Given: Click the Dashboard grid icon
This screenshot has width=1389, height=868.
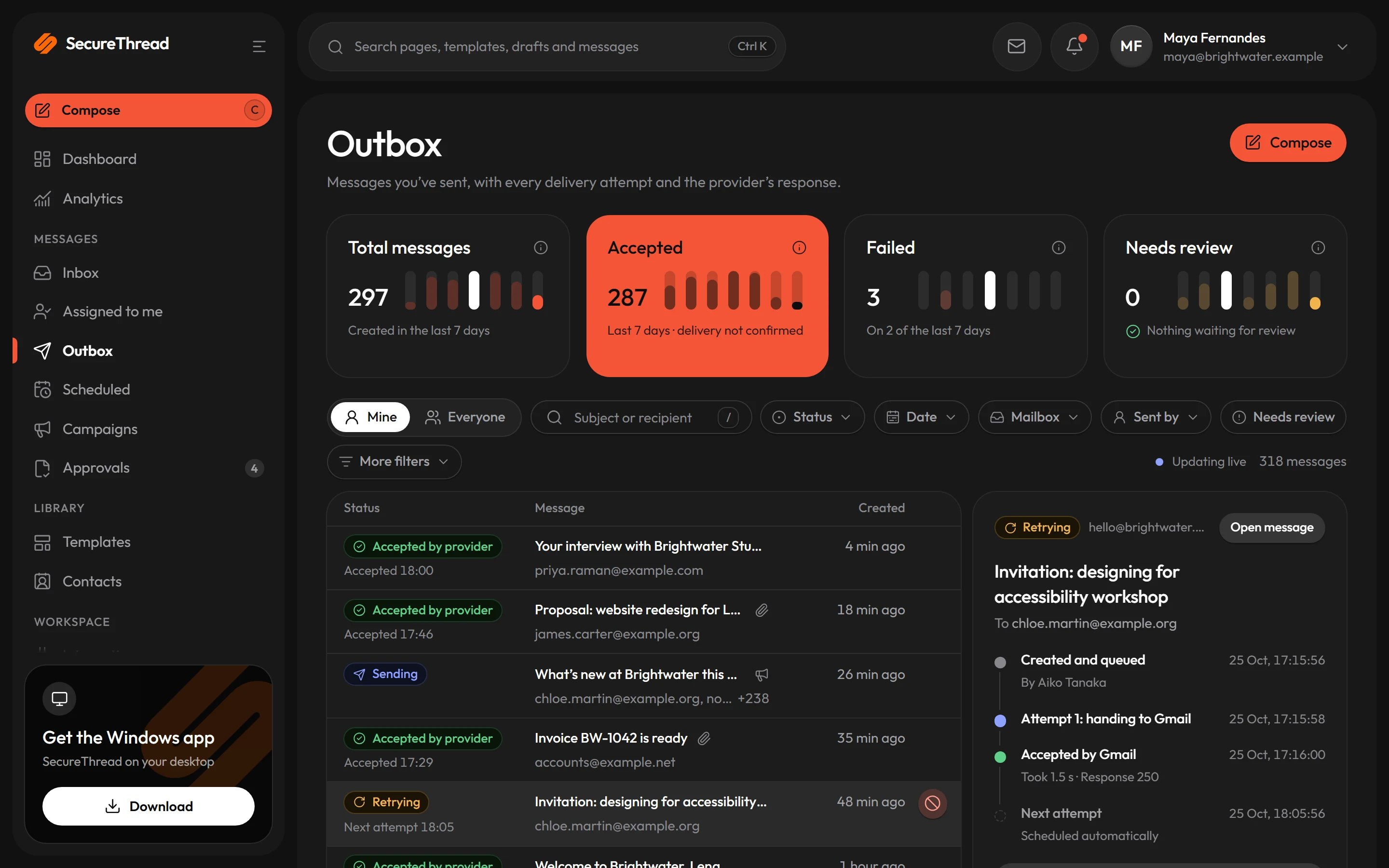Looking at the screenshot, I should click(42, 159).
